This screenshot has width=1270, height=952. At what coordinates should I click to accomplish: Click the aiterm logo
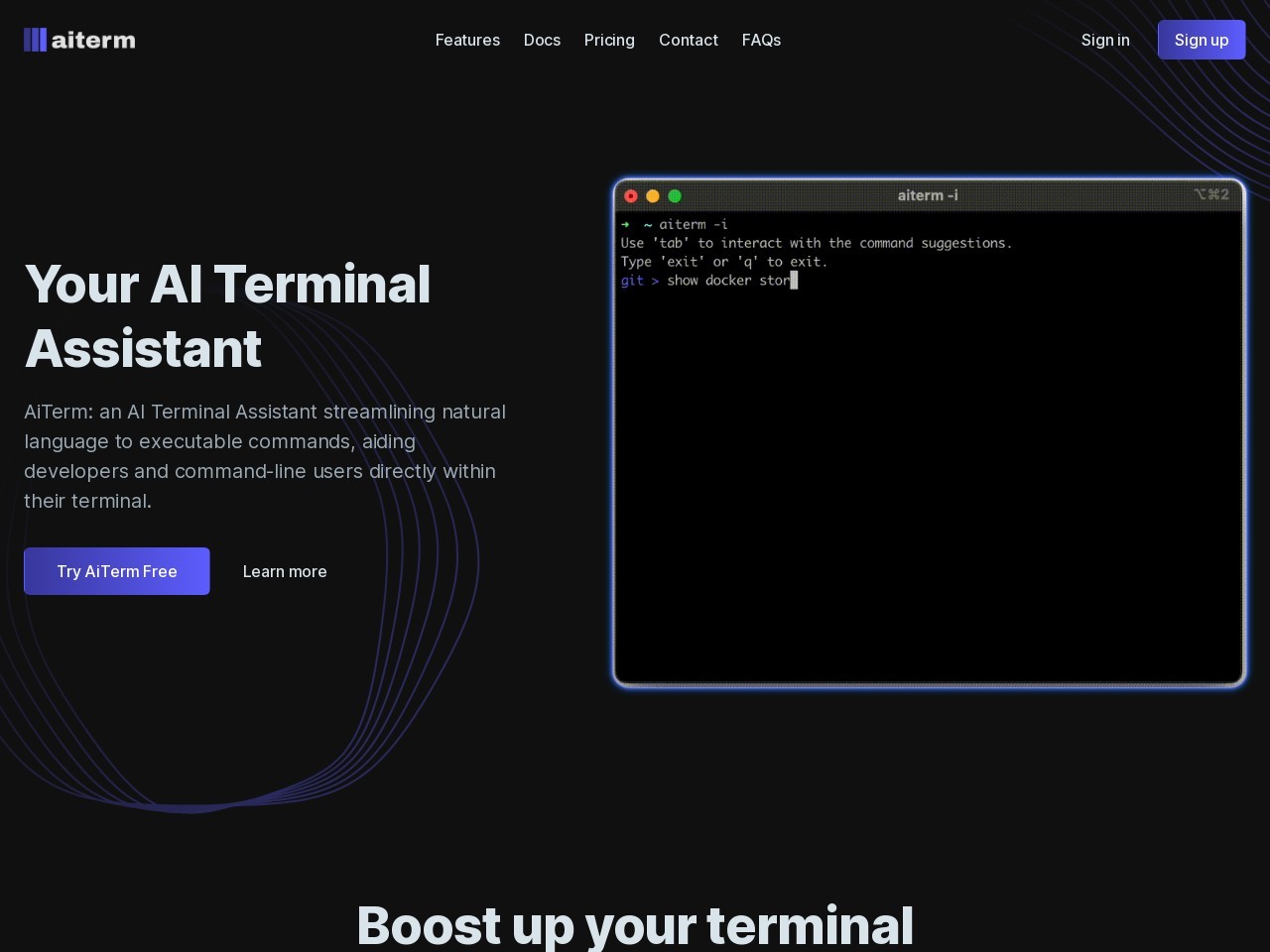click(x=79, y=40)
